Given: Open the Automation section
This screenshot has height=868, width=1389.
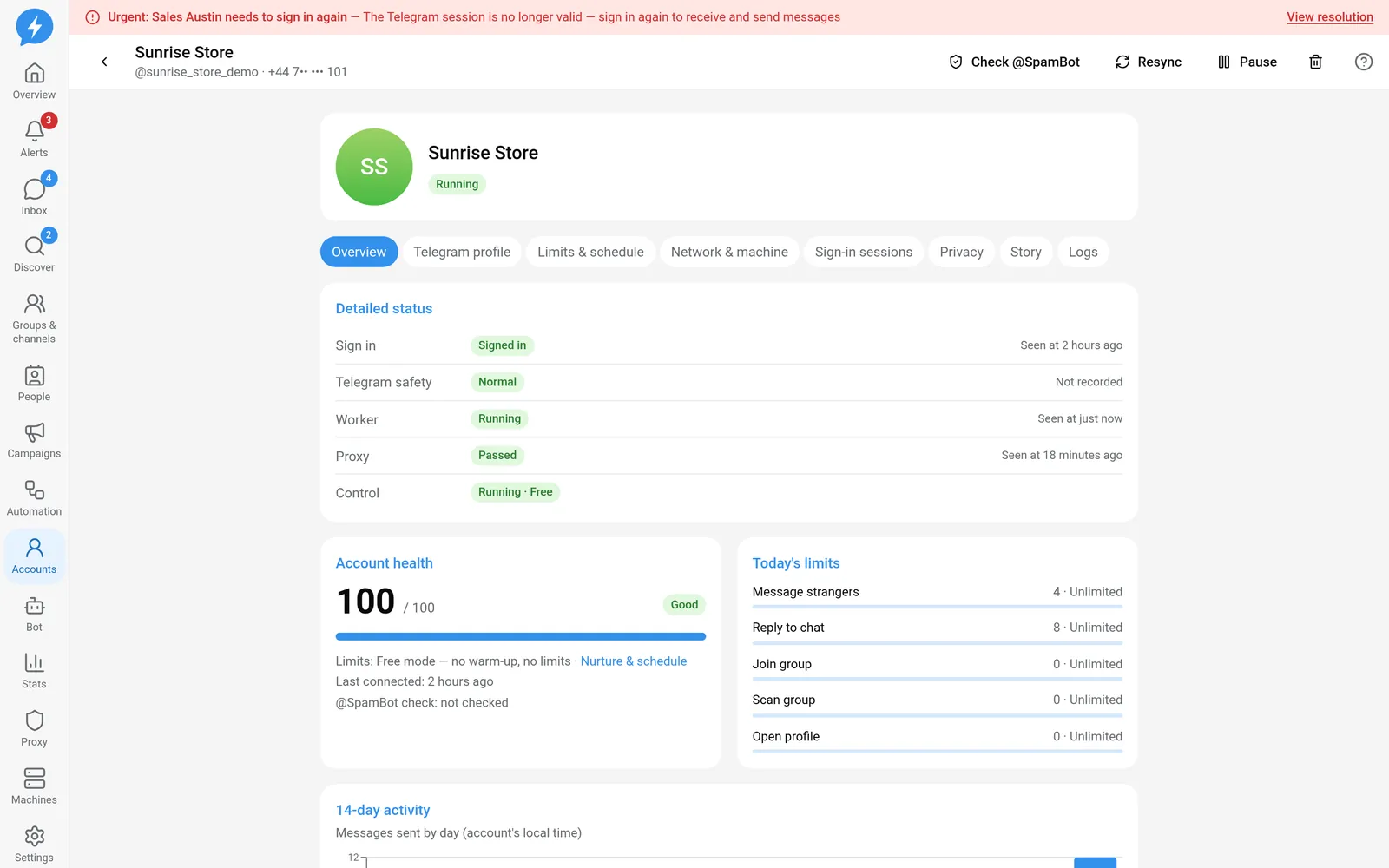Looking at the screenshot, I should 34,499.
